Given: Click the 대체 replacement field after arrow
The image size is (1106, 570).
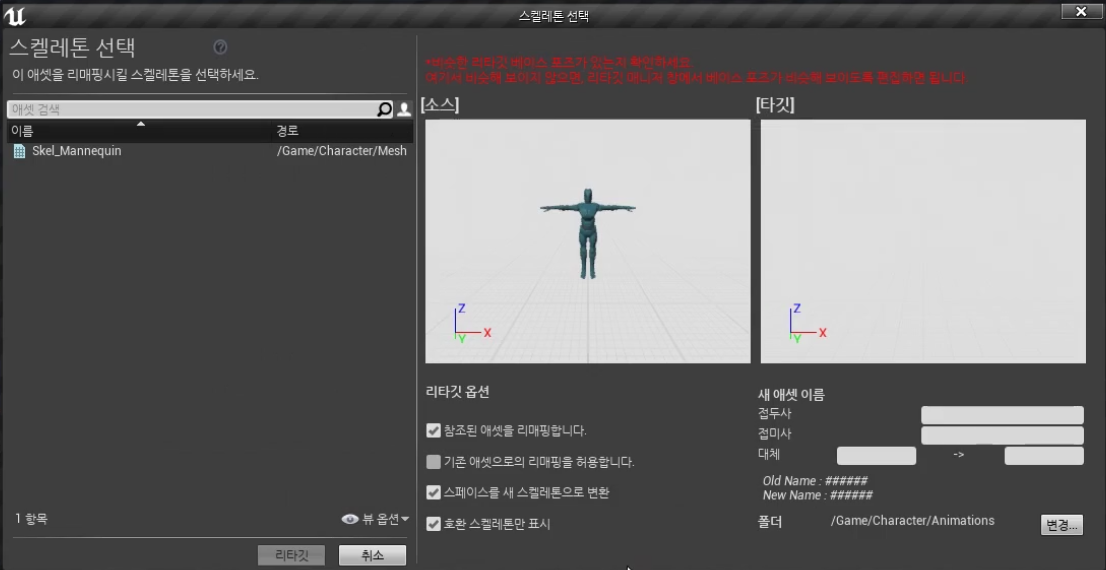Looking at the screenshot, I should pyautogui.click(x=1044, y=456).
